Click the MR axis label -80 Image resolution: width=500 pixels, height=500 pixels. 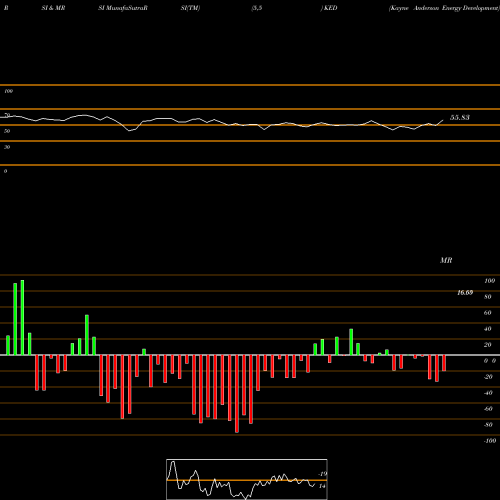point(488,425)
